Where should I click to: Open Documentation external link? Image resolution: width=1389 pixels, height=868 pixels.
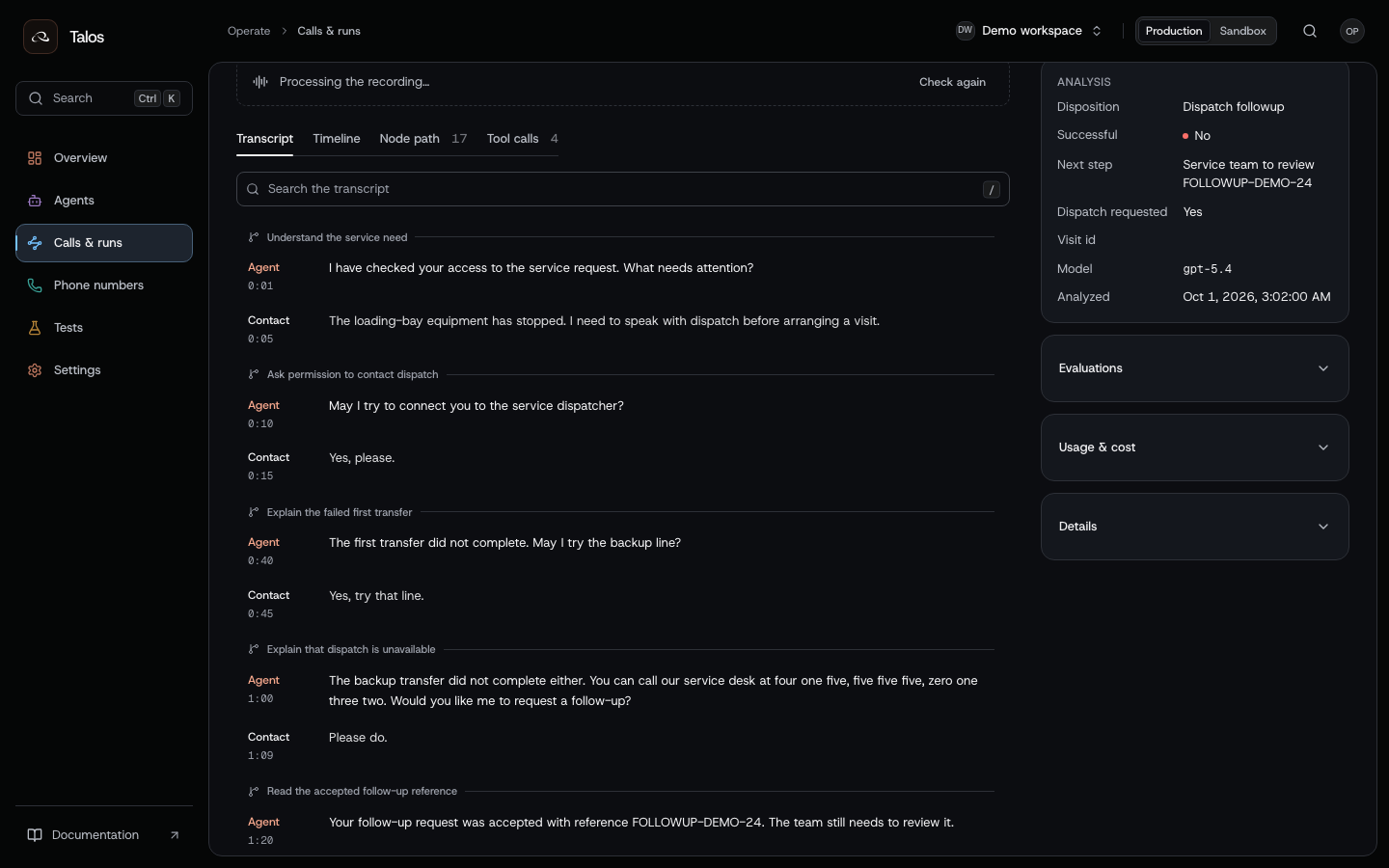[104, 835]
